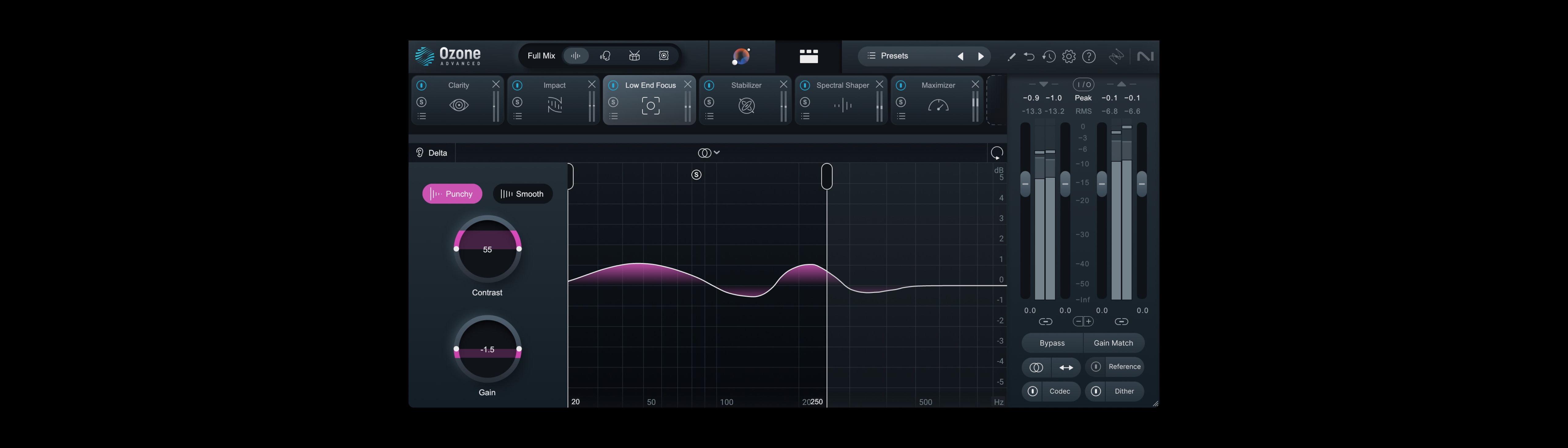Screen dimensions: 1568x448
Task: Open the stereo mode dropdown chevron
Action: [x=717, y=152]
